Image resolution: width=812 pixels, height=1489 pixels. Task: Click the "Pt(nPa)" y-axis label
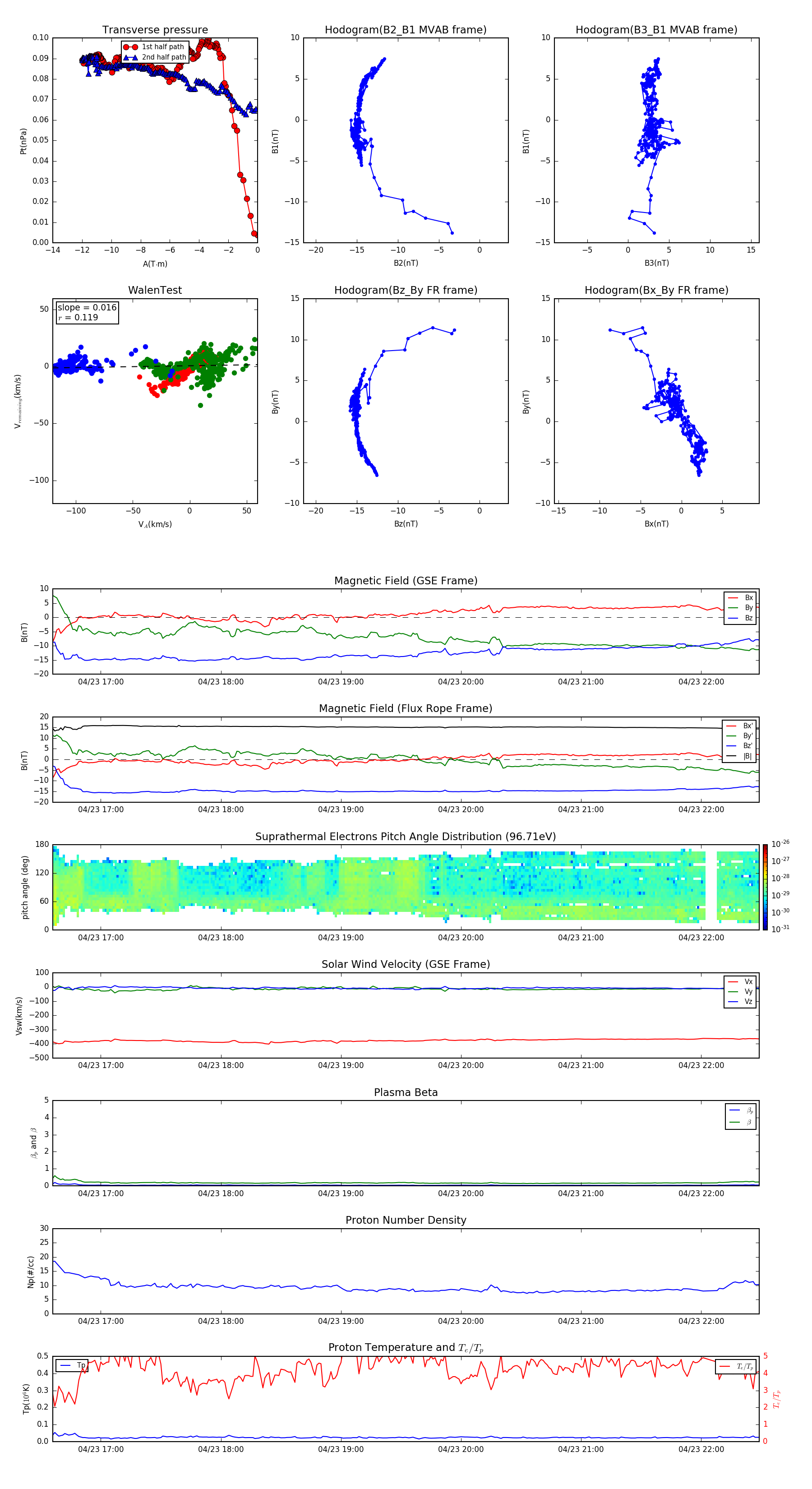(23, 140)
